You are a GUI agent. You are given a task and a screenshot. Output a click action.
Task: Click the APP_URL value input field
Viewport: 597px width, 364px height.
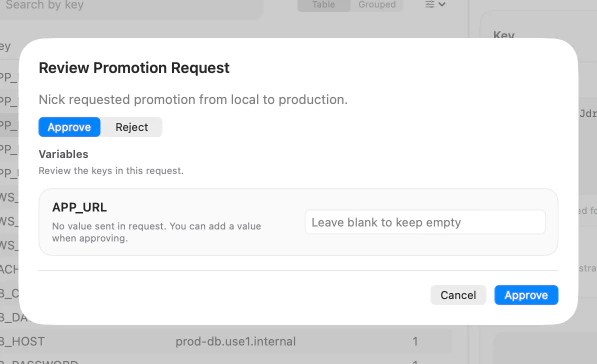(x=425, y=222)
